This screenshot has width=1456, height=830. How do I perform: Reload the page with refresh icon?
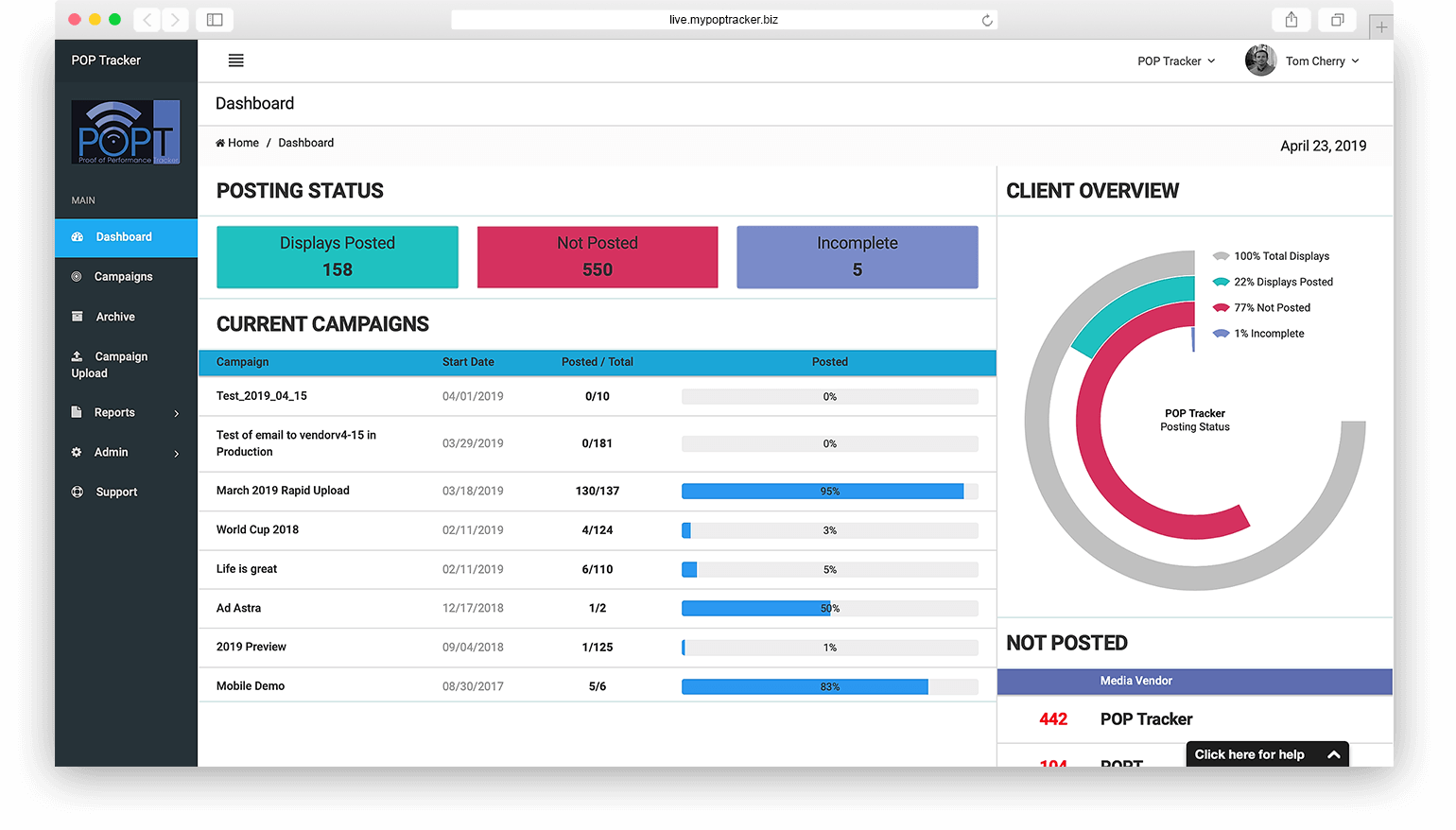[987, 20]
